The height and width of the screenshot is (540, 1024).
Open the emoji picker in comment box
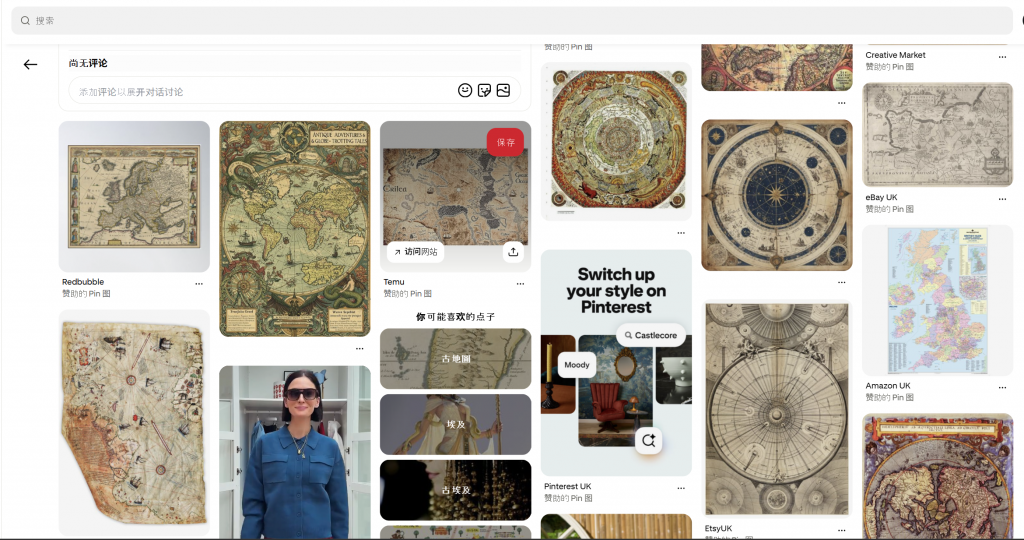click(x=465, y=90)
